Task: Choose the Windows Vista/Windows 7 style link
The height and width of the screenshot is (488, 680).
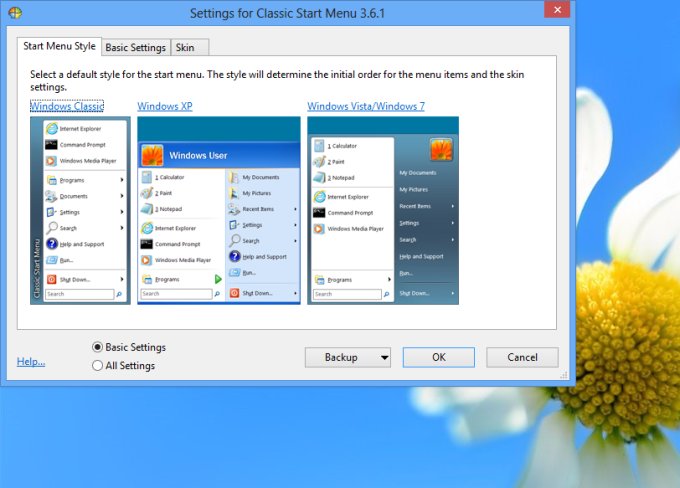Action: click(366, 106)
